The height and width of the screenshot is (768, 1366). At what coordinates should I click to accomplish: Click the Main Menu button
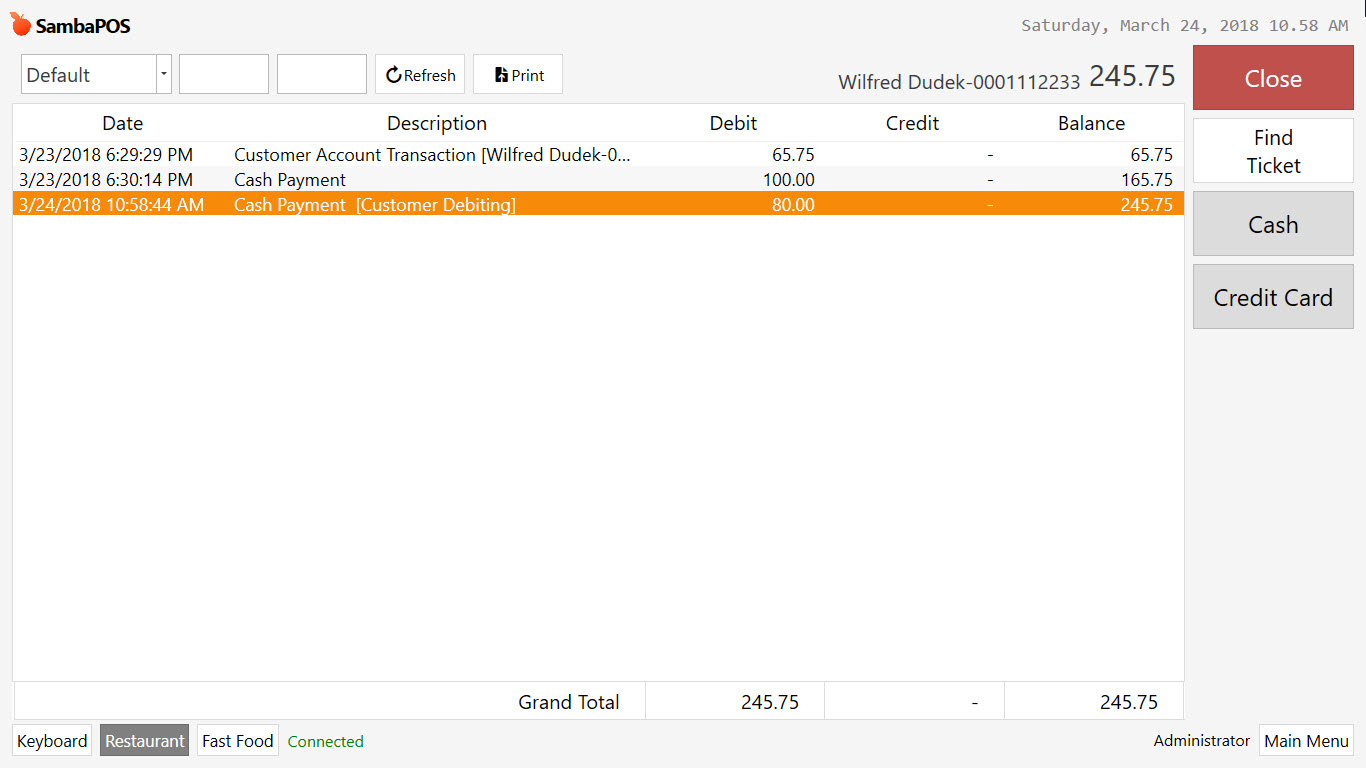(1306, 741)
